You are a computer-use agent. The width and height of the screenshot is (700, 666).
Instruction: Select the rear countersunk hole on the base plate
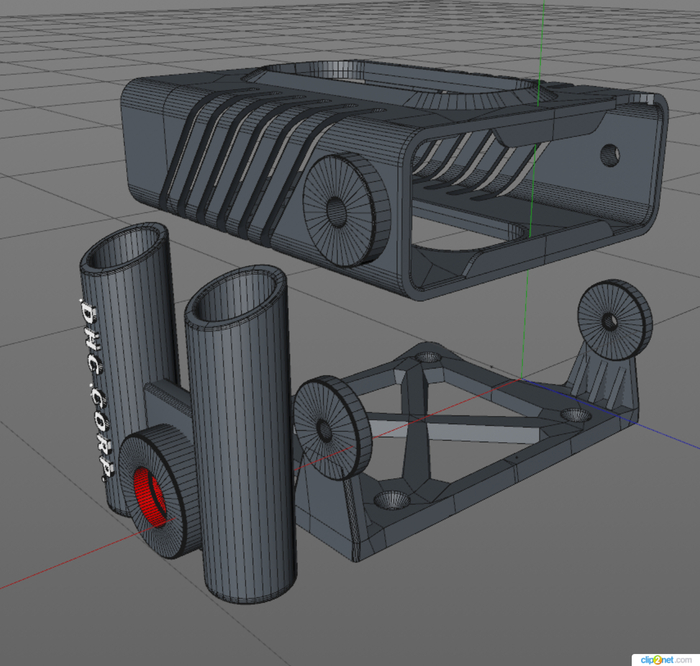pos(428,356)
